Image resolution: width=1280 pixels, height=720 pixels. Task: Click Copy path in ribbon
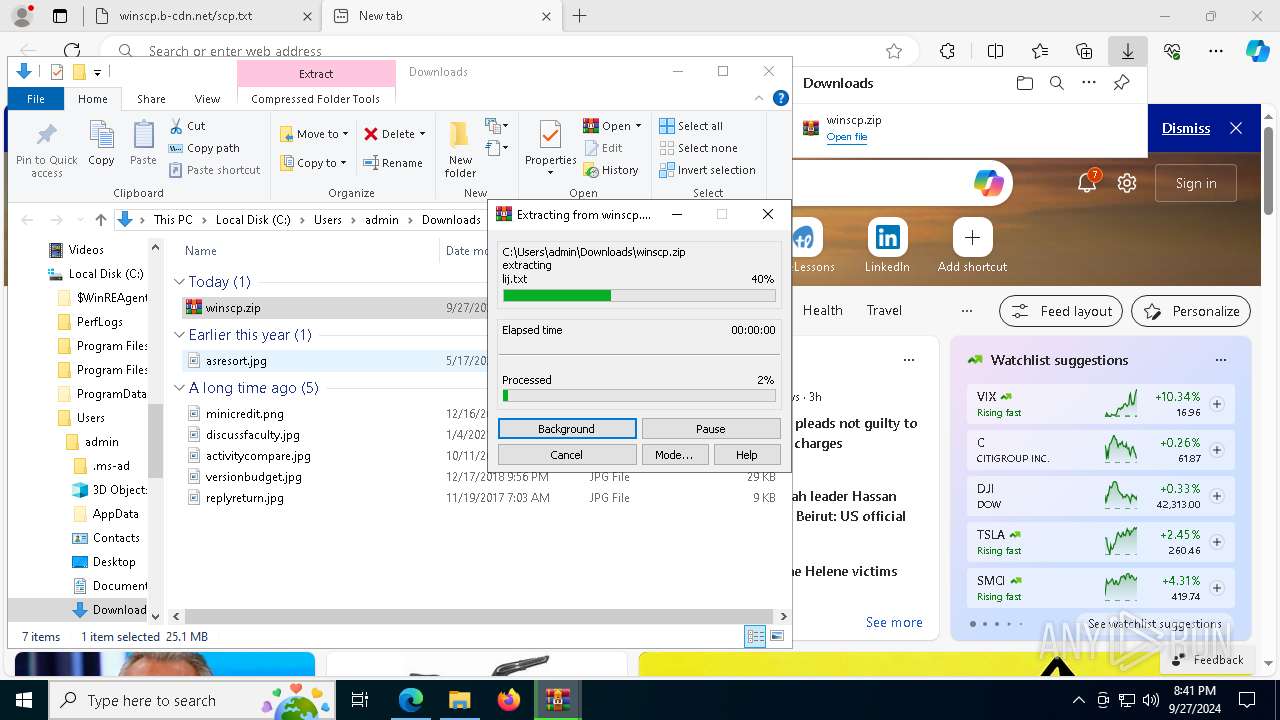coord(204,148)
